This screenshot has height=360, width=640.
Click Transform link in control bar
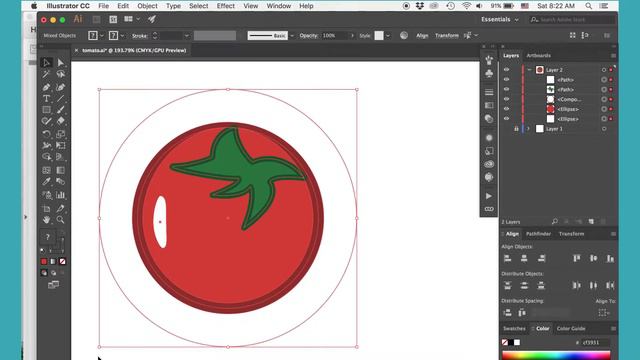pos(447,36)
